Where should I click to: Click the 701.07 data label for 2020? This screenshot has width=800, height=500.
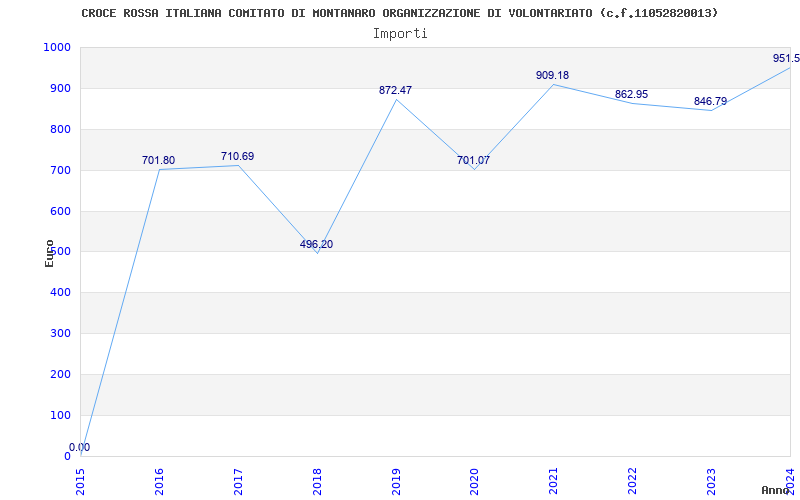[x=473, y=161]
